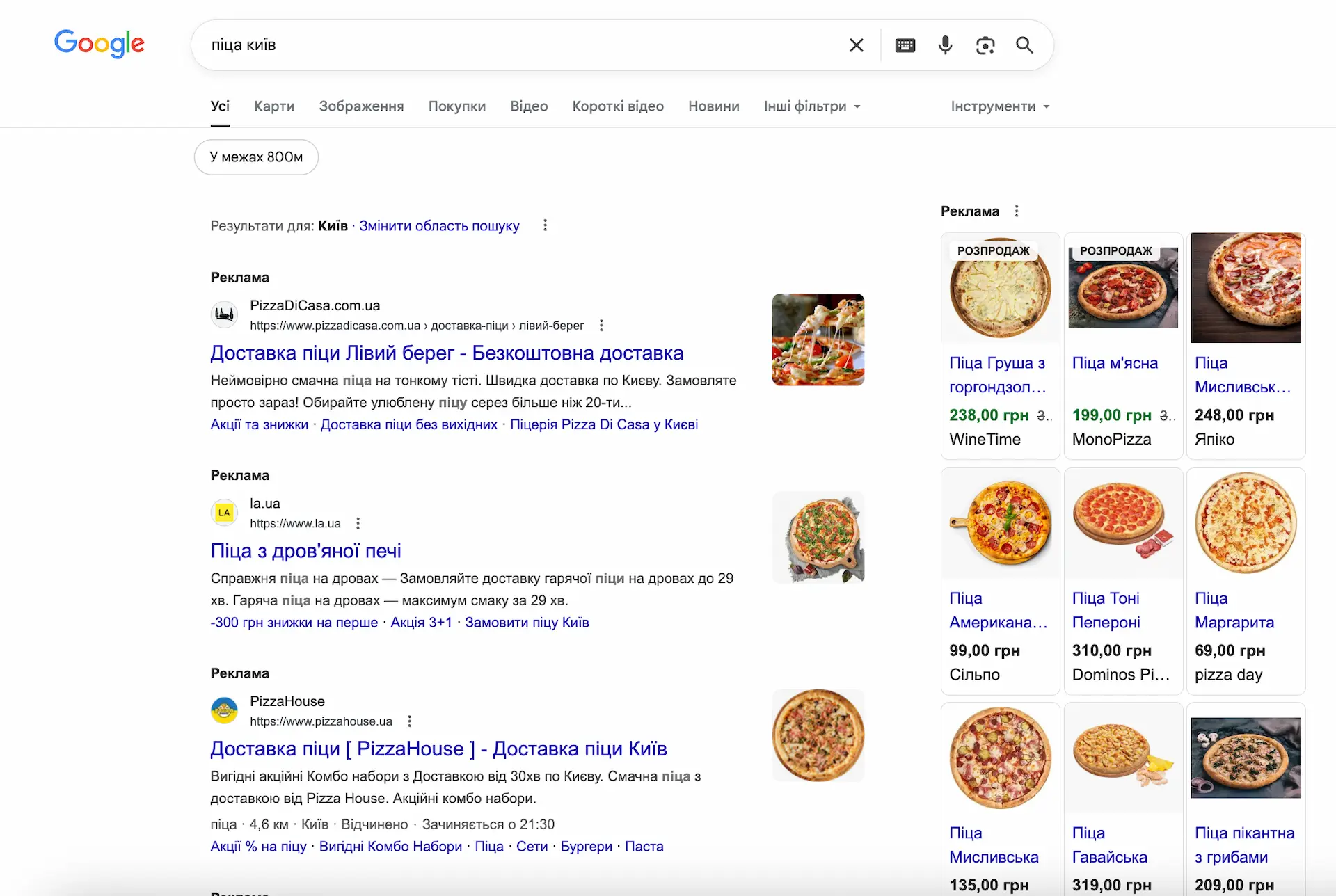This screenshot has width=1336, height=896.
Task: Click Змінити область пошуку link
Action: click(x=439, y=226)
